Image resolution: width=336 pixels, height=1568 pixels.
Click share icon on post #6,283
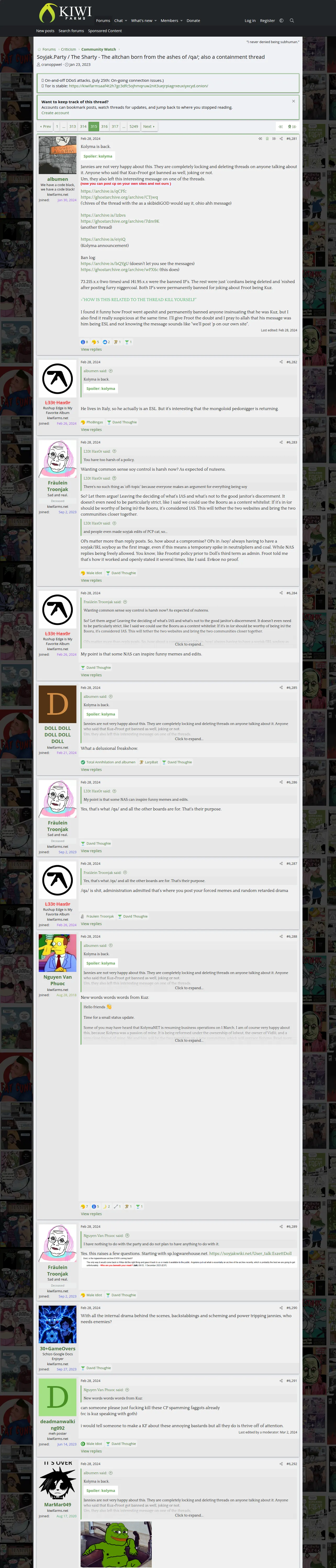click(281, 442)
